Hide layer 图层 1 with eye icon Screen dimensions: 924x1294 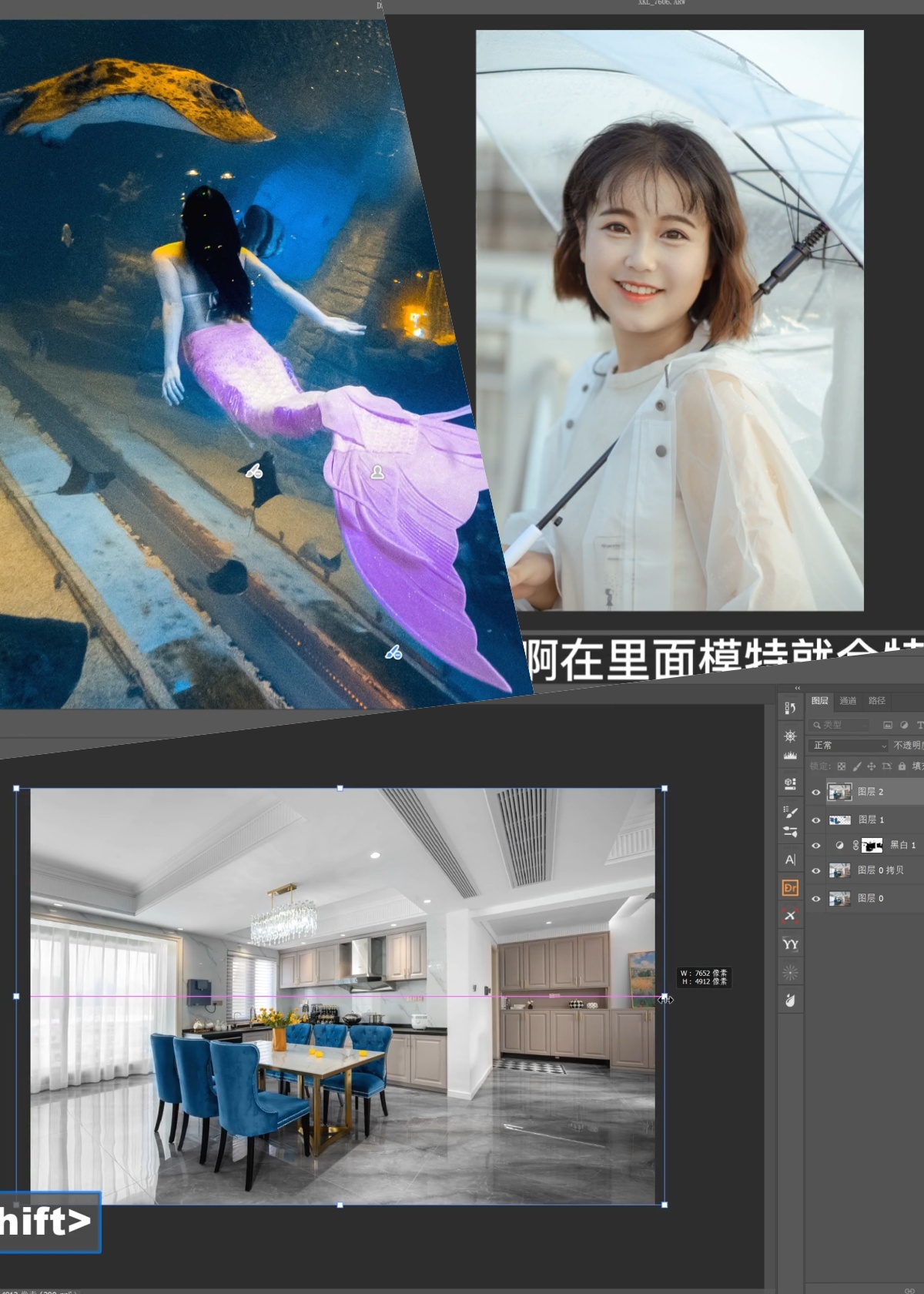[816, 820]
